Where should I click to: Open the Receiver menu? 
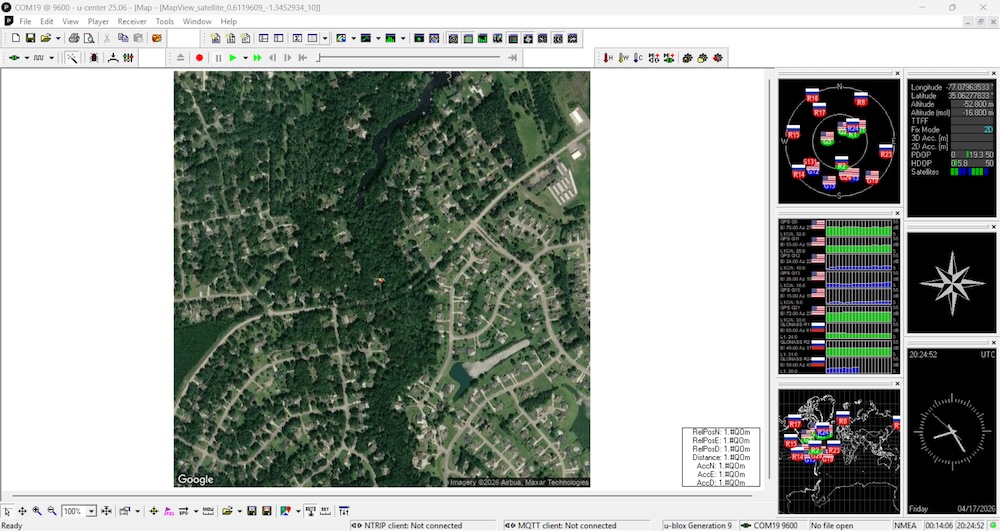click(x=131, y=21)
